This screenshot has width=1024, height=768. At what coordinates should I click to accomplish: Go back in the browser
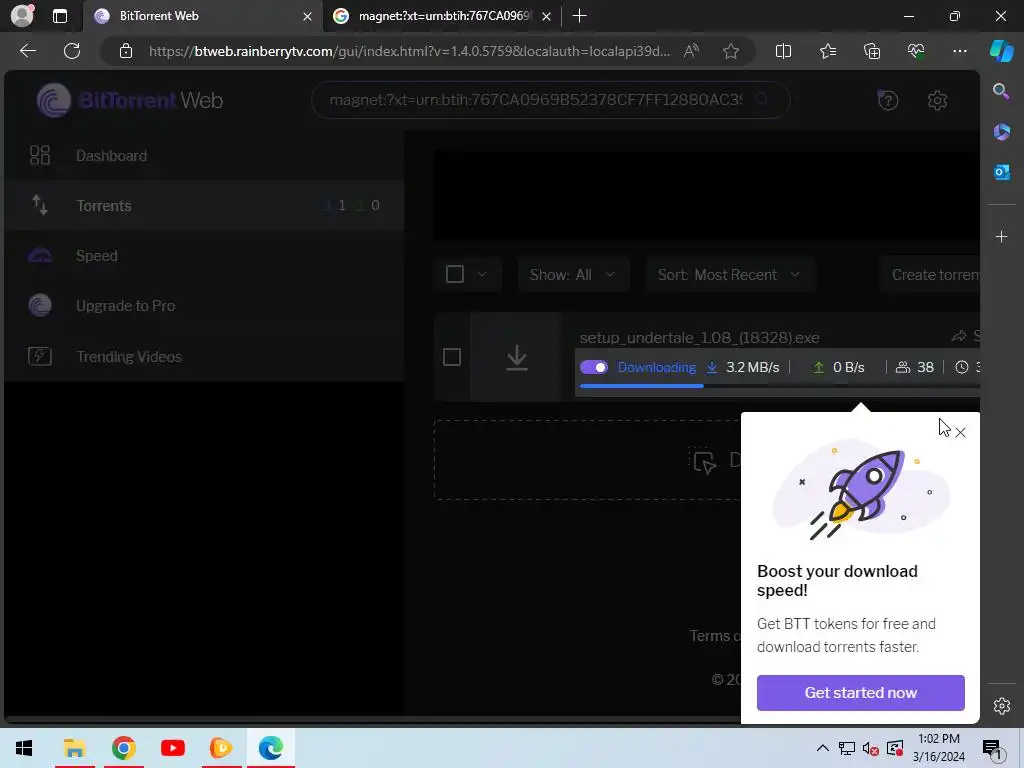coord(27,51)
